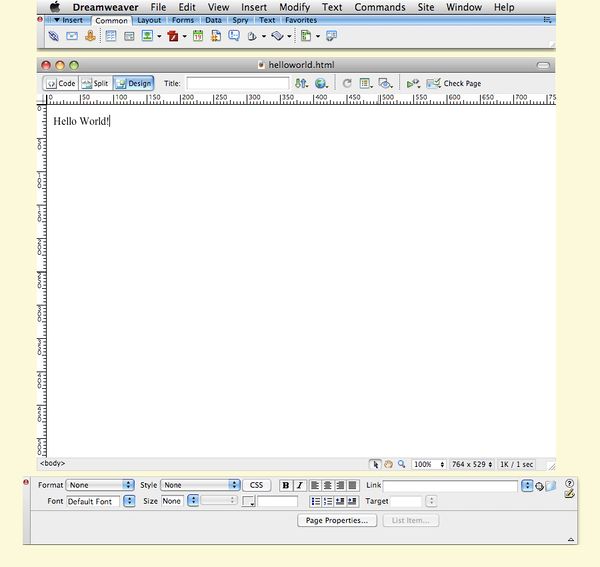Image resolution: width=600 pixels, height=567 pixels.
Task: Open the Commands menu
Action: coord(380,7)
